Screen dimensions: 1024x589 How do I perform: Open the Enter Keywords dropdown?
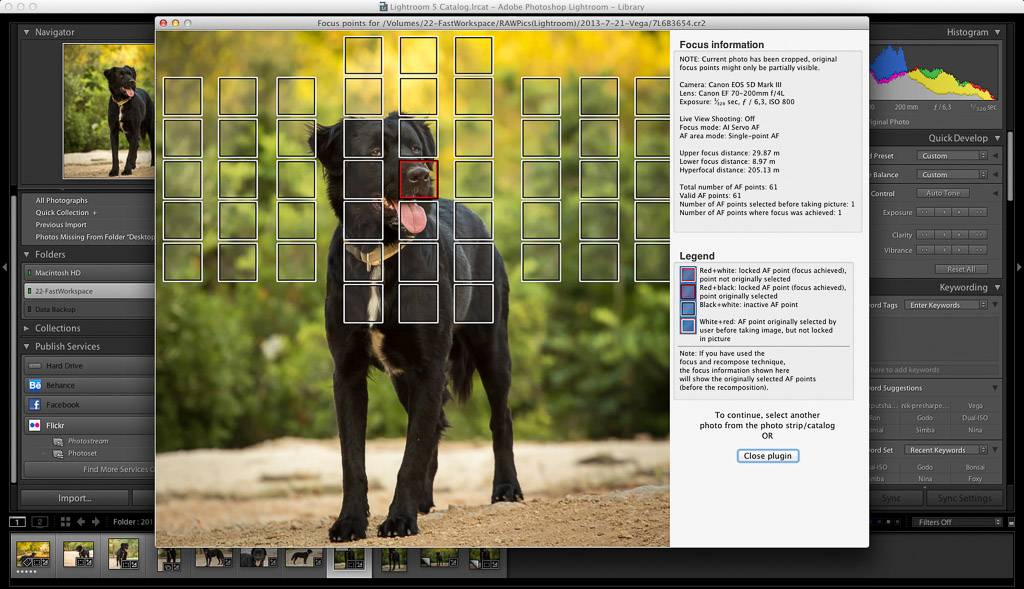[x=946, y=305]
